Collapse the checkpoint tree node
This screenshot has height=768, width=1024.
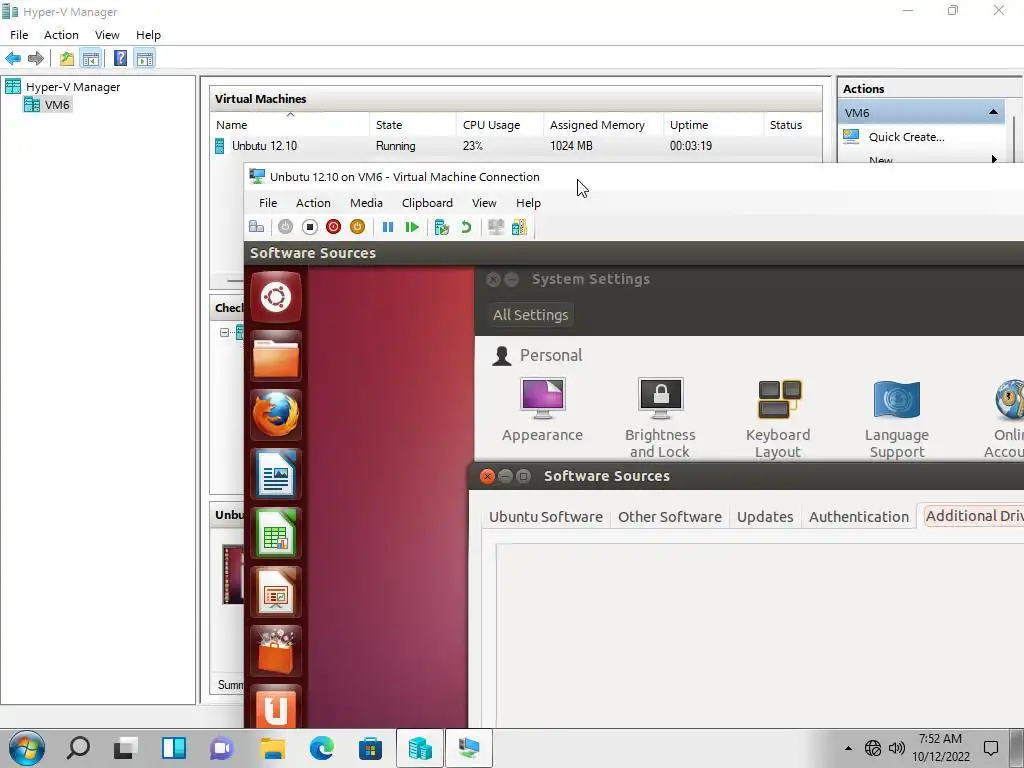pos(224,332)
